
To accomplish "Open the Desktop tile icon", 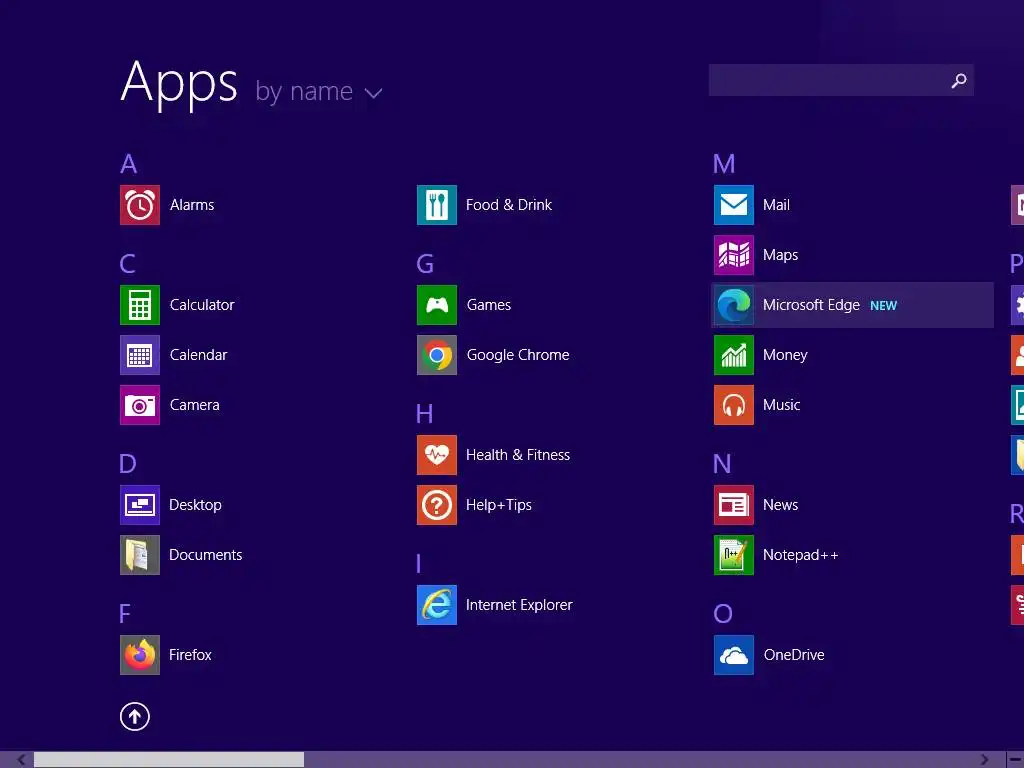I will tap(140, 505).
